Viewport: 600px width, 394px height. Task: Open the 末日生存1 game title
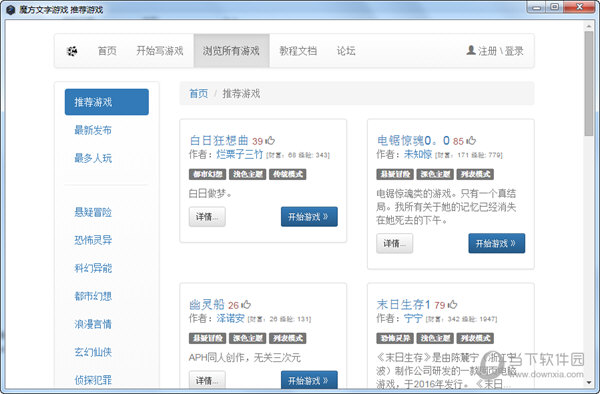(404, 304)
